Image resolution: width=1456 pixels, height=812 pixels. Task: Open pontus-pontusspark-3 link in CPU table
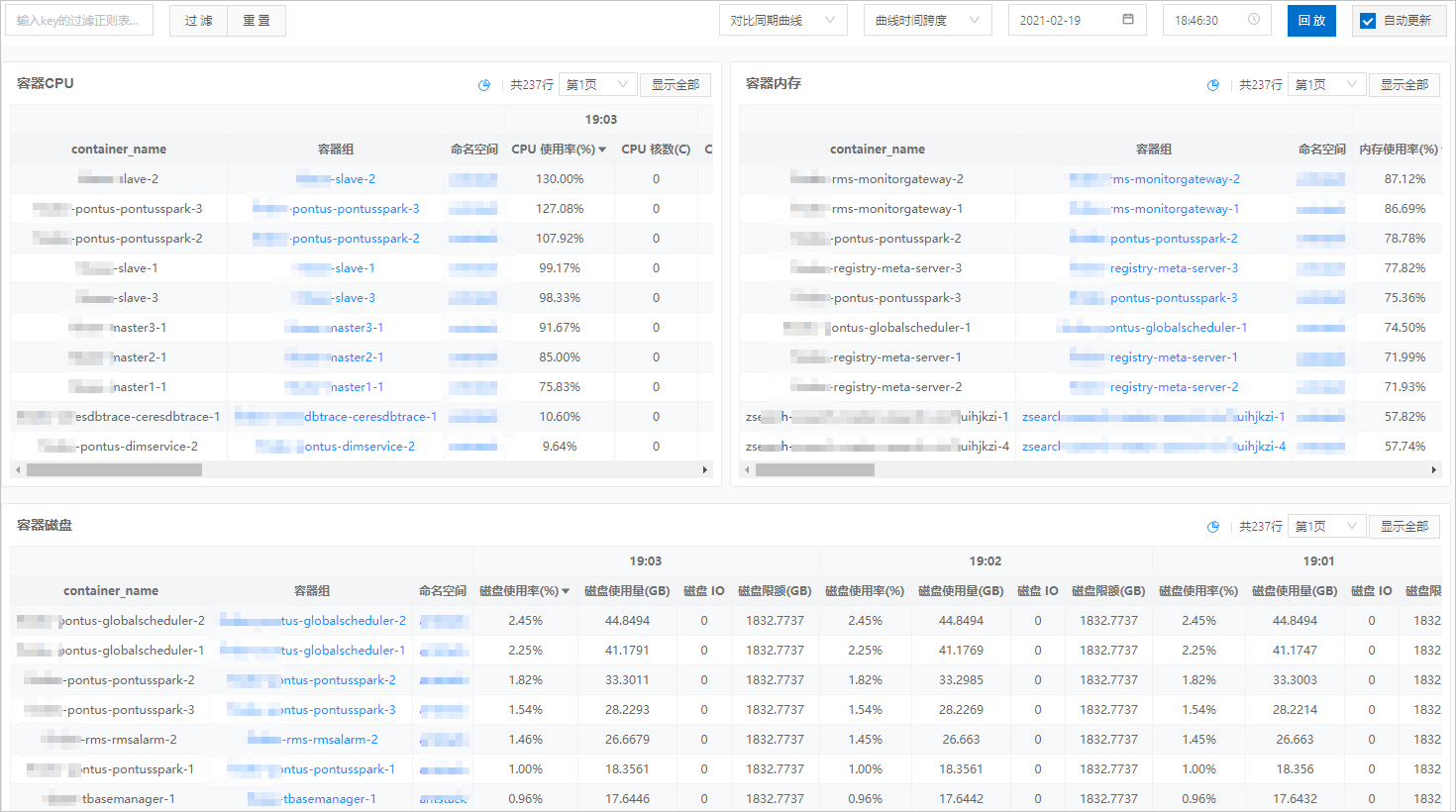coord(336,209)
